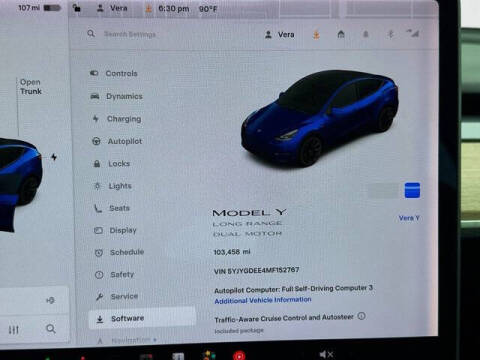Tap the 6:30 pm clock

[174, 8]
